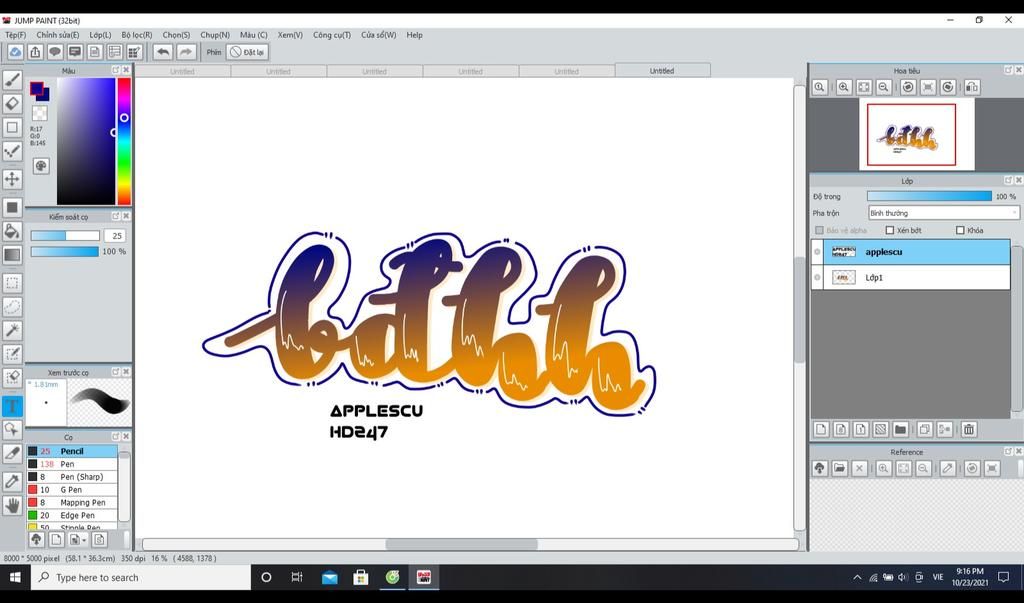Toggle the Bảo vệ alpha checkbox
The height and width of the screenshot is (603, 1024).
pos(820,230)
